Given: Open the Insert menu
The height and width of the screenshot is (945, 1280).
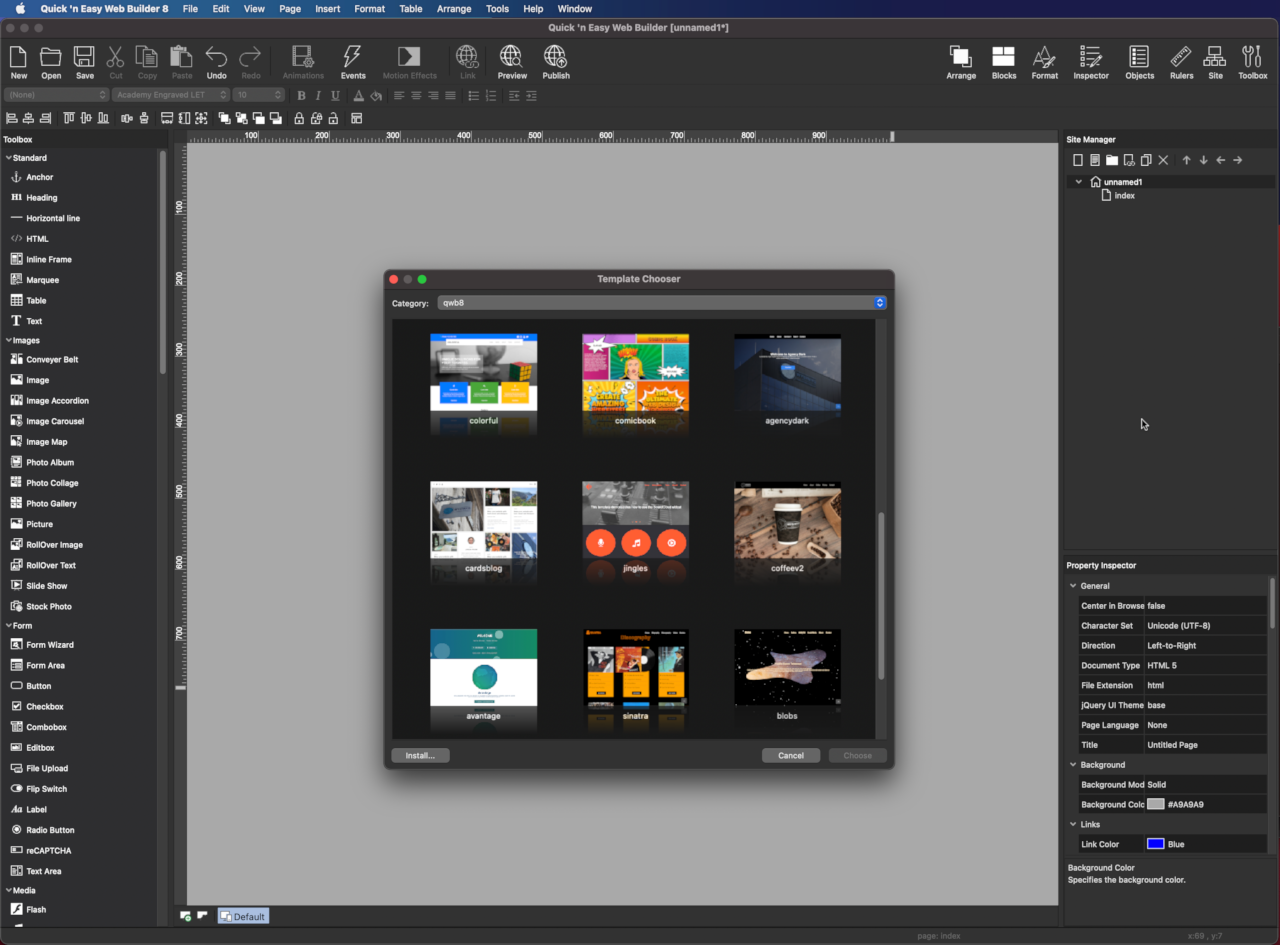Looking at the screenshot, I should (x=327, y=9).
